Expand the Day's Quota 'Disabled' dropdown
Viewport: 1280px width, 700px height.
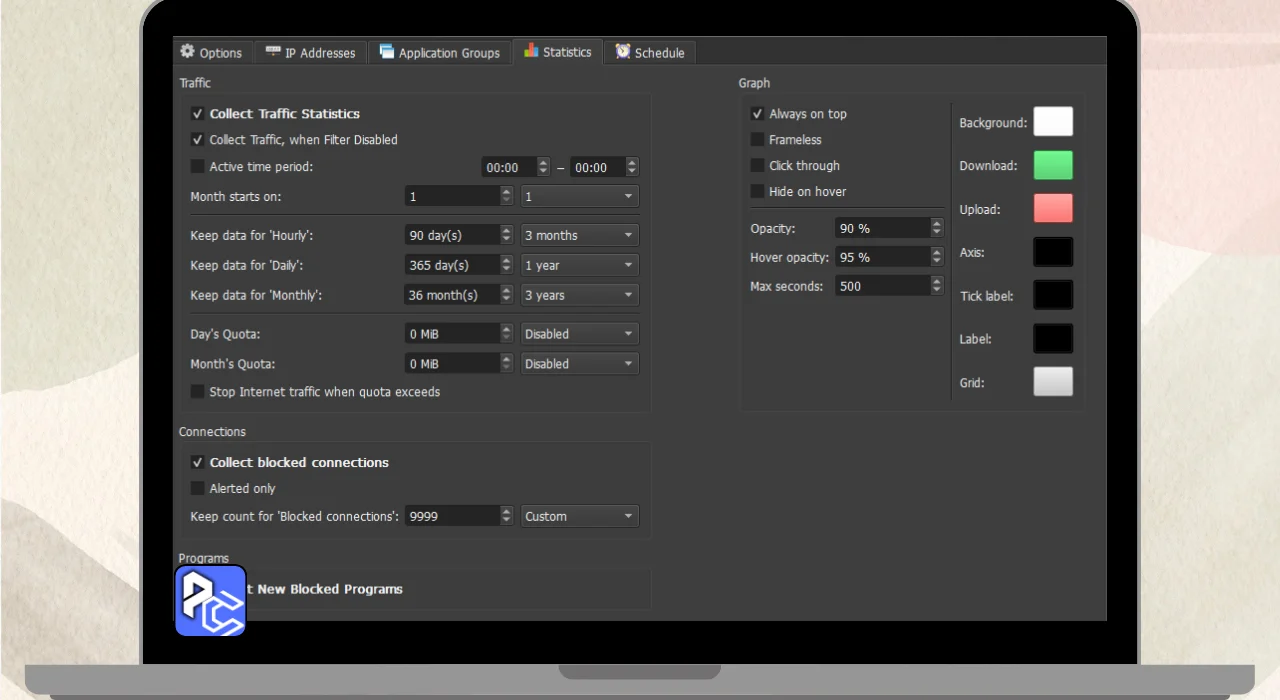click(579, 334)
